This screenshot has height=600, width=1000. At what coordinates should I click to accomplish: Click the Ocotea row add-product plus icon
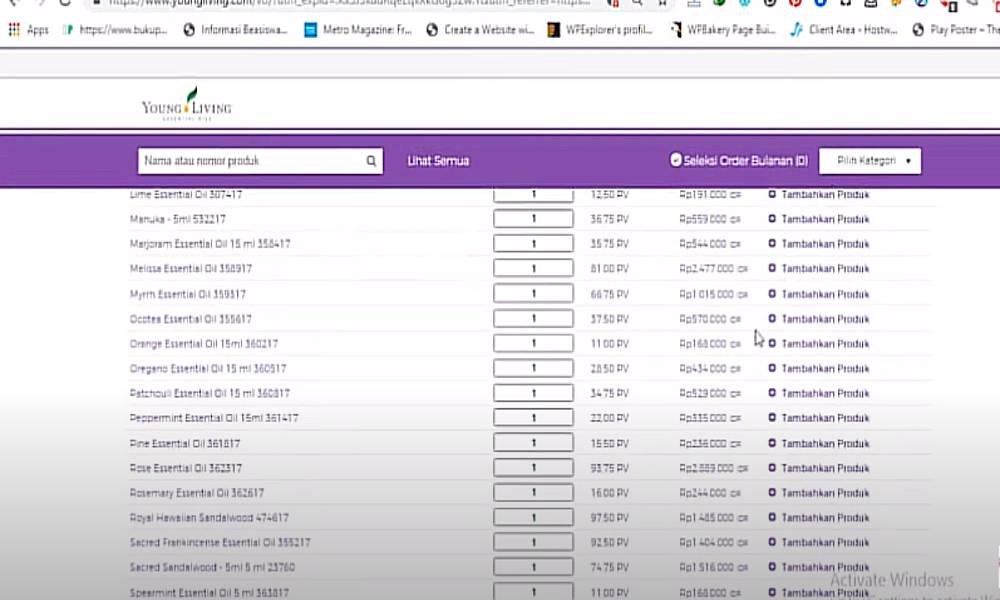(772, 319)
